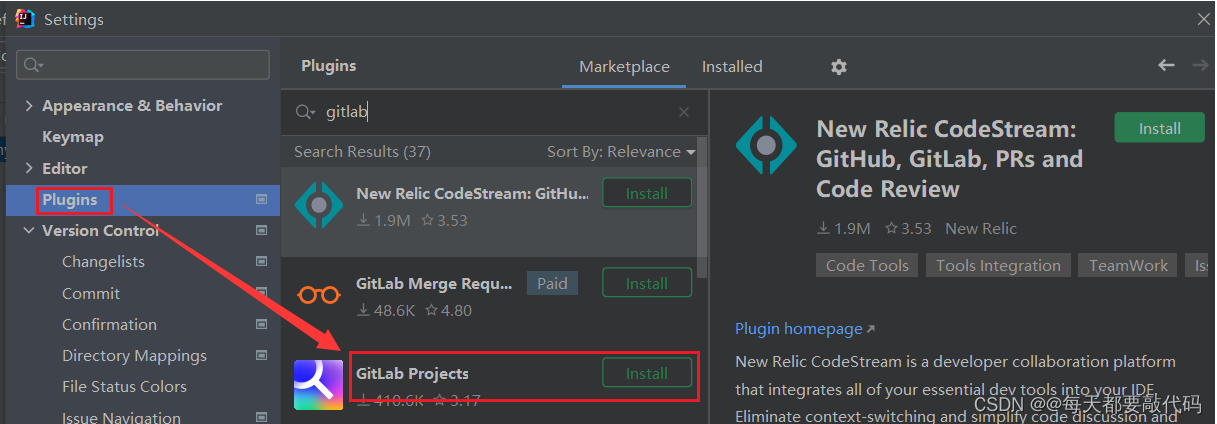Viewport: 1217px width, 424px height.
Task: Select the GitLab Merge Requ... result title
Action: [x=434, y=284]
